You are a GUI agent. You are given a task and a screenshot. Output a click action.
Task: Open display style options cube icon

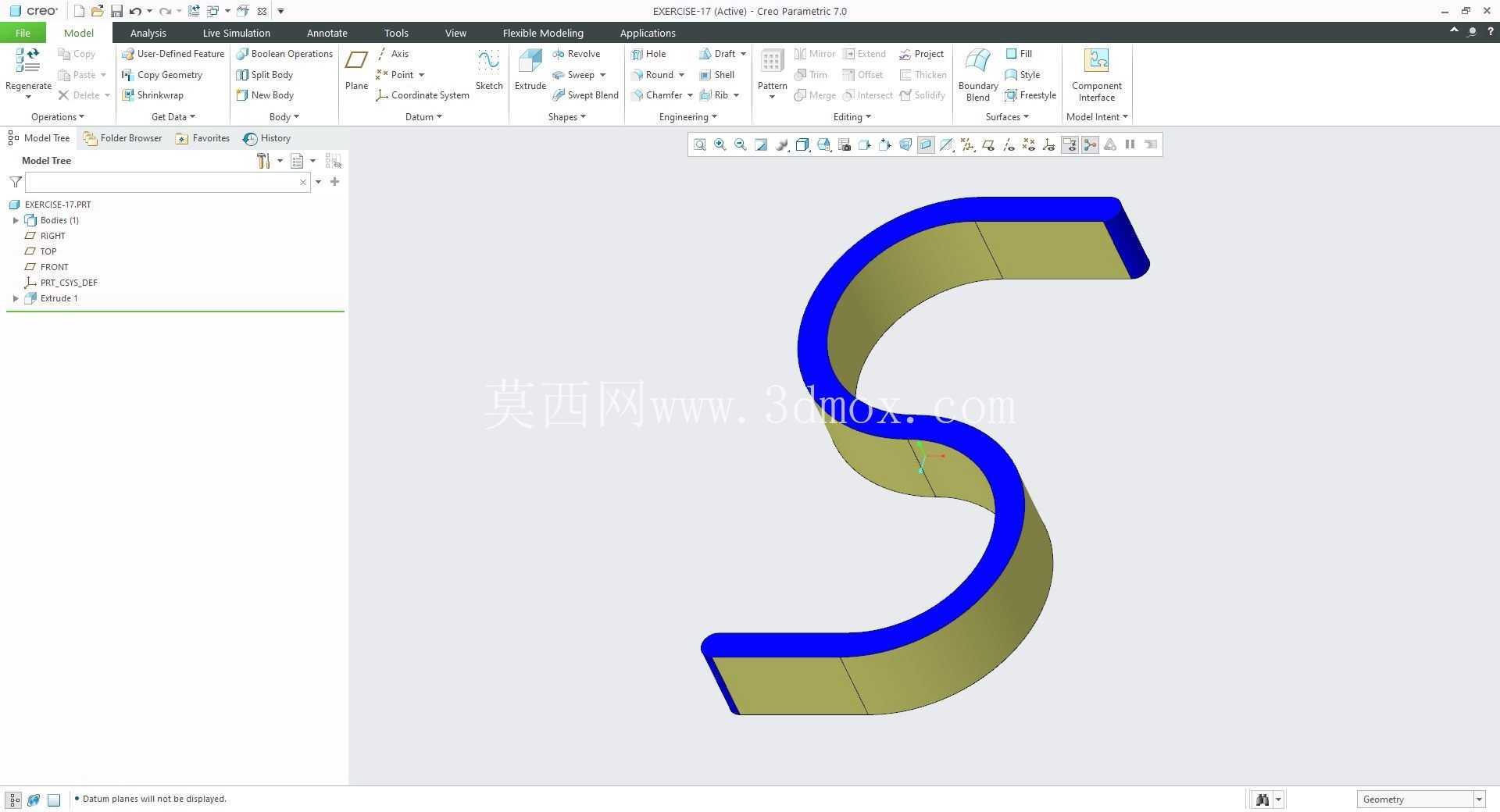tap(802, 144)
